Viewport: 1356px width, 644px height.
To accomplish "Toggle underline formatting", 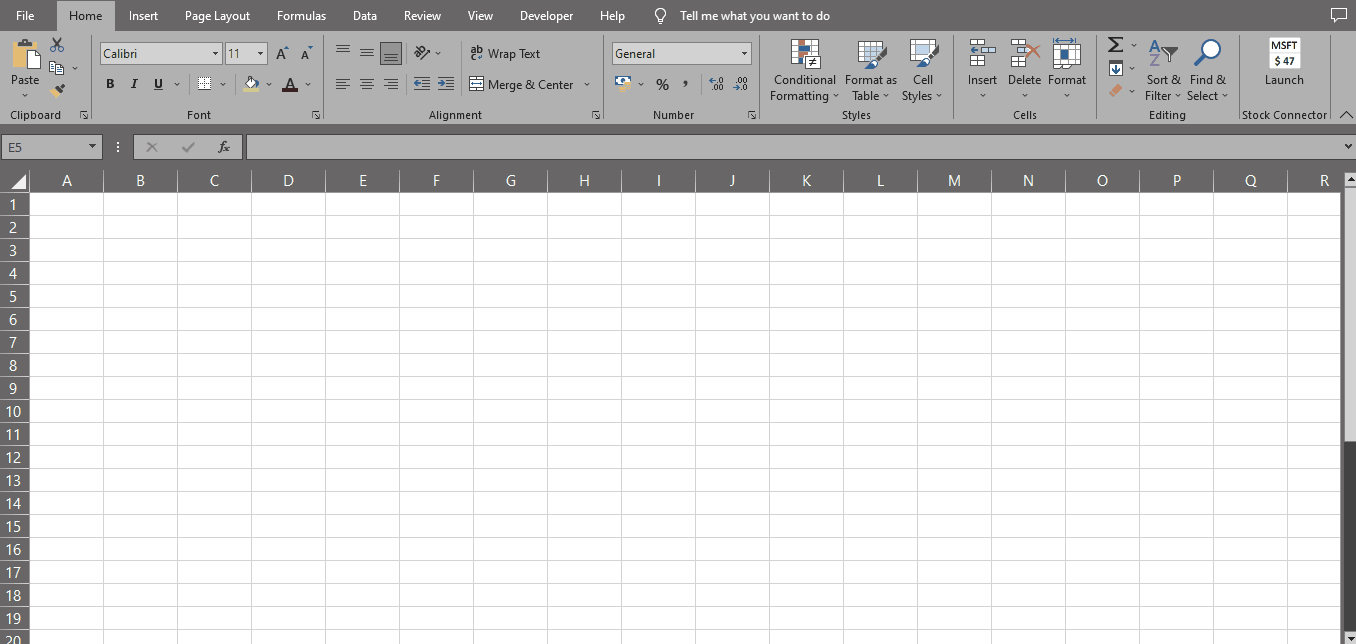I will pyautogui.click(x=158, y=84).
